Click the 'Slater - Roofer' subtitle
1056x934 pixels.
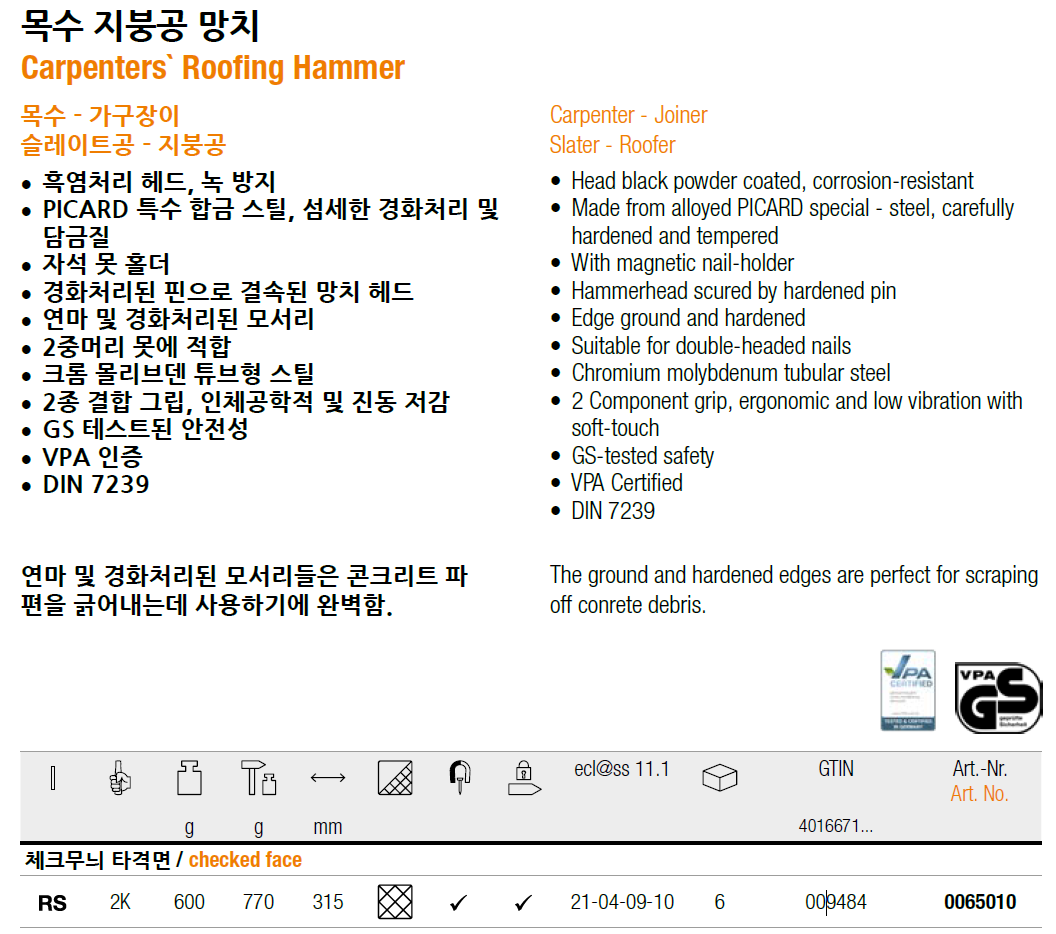coord(612,145)
